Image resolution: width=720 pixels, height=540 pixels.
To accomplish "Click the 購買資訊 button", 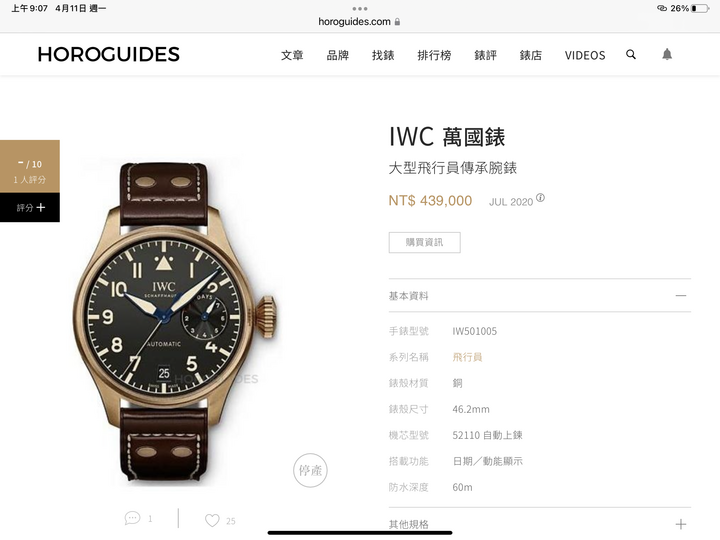I will coord(424,242).
